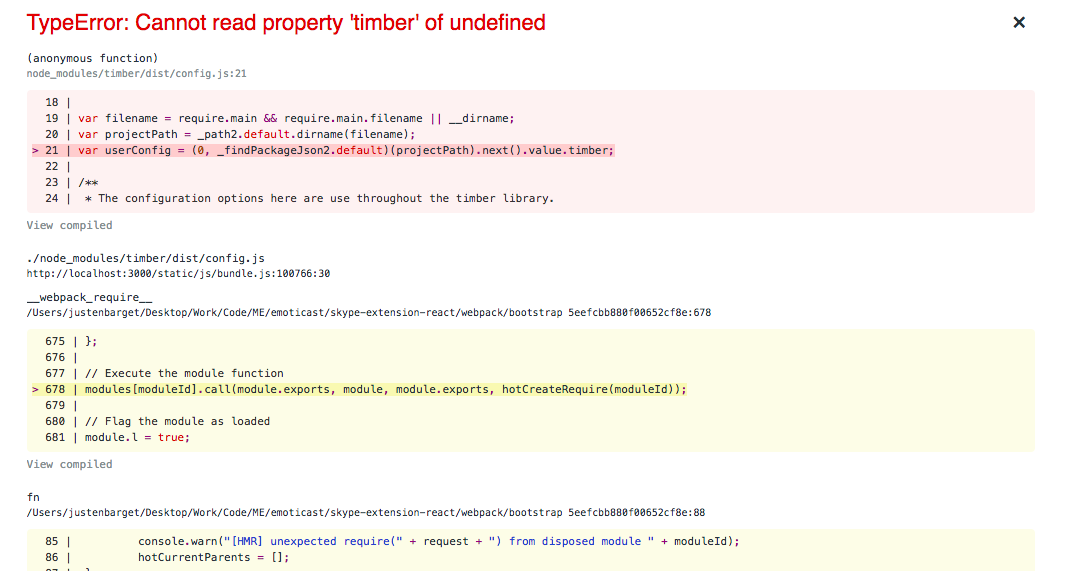
Task: Click the (anonymous function) stack frame label
Action: click(92, 57)
